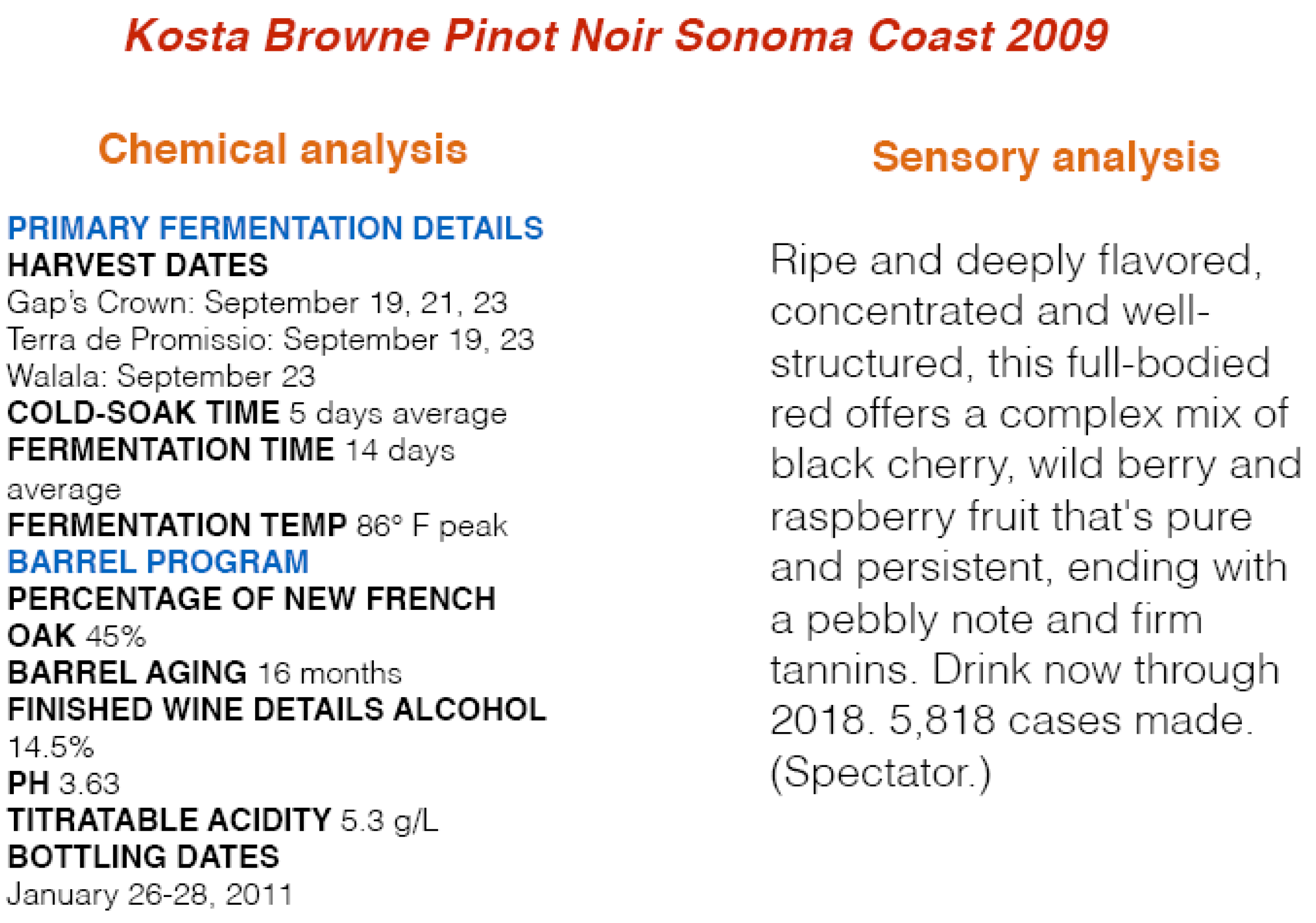Screen dimensions: 1316x923
Task: Click the Titratable Acidity 5.3 g/L line
Action: pyautogui.click(x=223, y=821)
